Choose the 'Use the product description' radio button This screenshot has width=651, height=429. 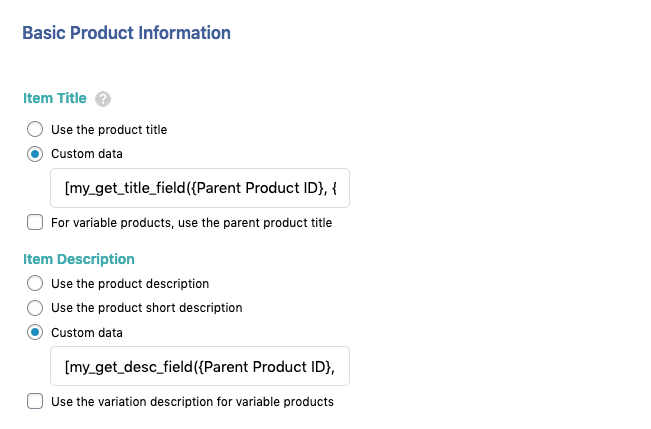pos(35,283)
